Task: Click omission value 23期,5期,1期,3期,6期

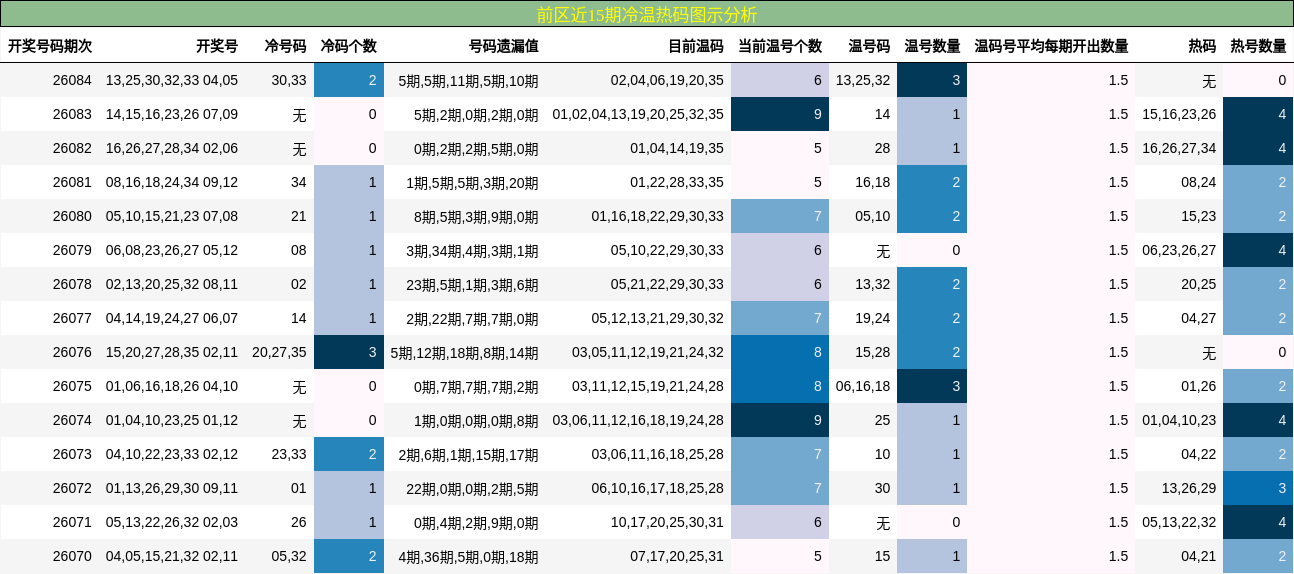Action: tap(473, 284)
